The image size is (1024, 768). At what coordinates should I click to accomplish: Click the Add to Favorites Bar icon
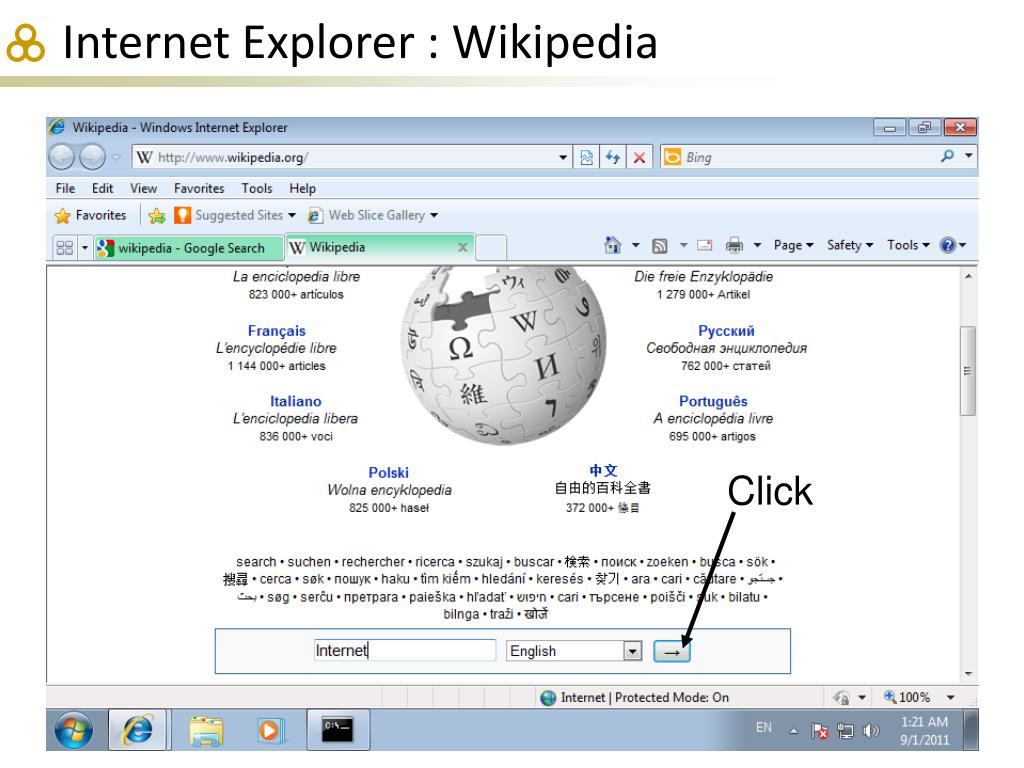point(156,216)
